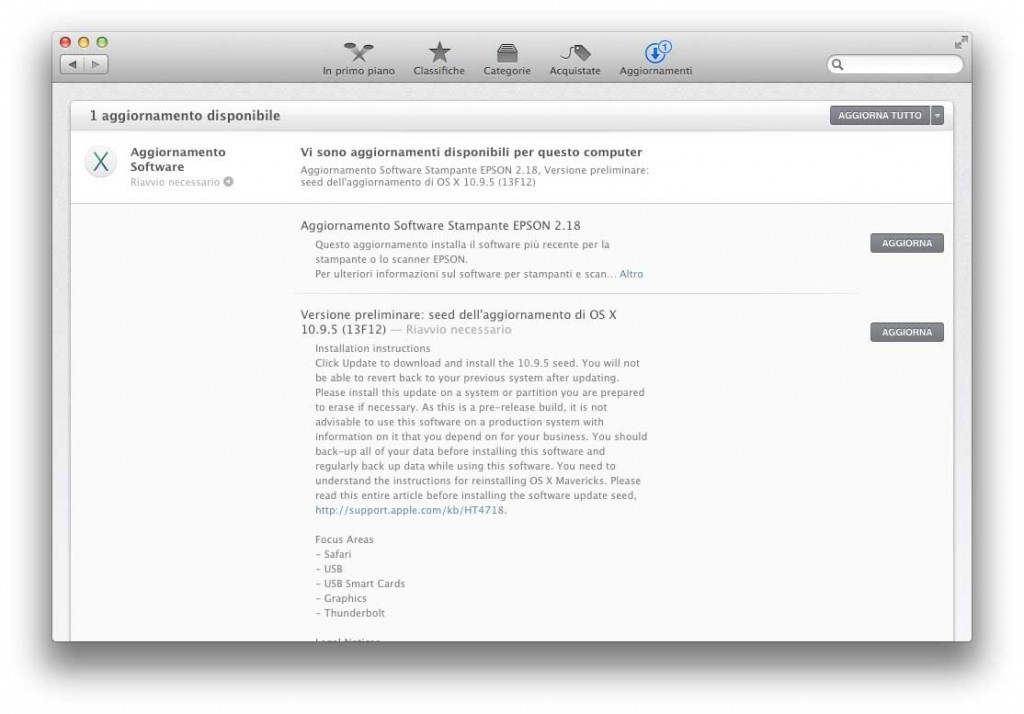The width and height of the screenshot is (1024, 714).
Task: Click the forward navigation arrow
Action: click(x=96, y=64)
